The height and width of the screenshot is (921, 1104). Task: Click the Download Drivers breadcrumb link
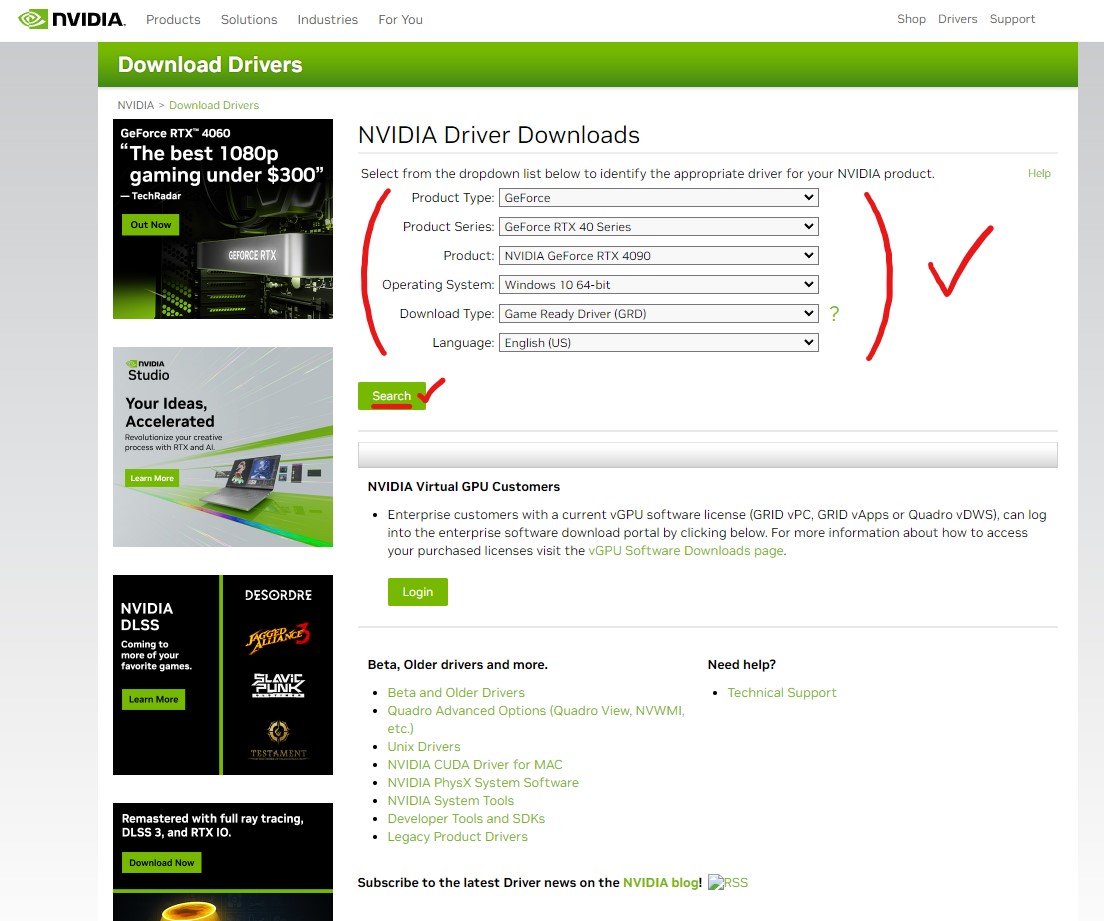(214, 105)
